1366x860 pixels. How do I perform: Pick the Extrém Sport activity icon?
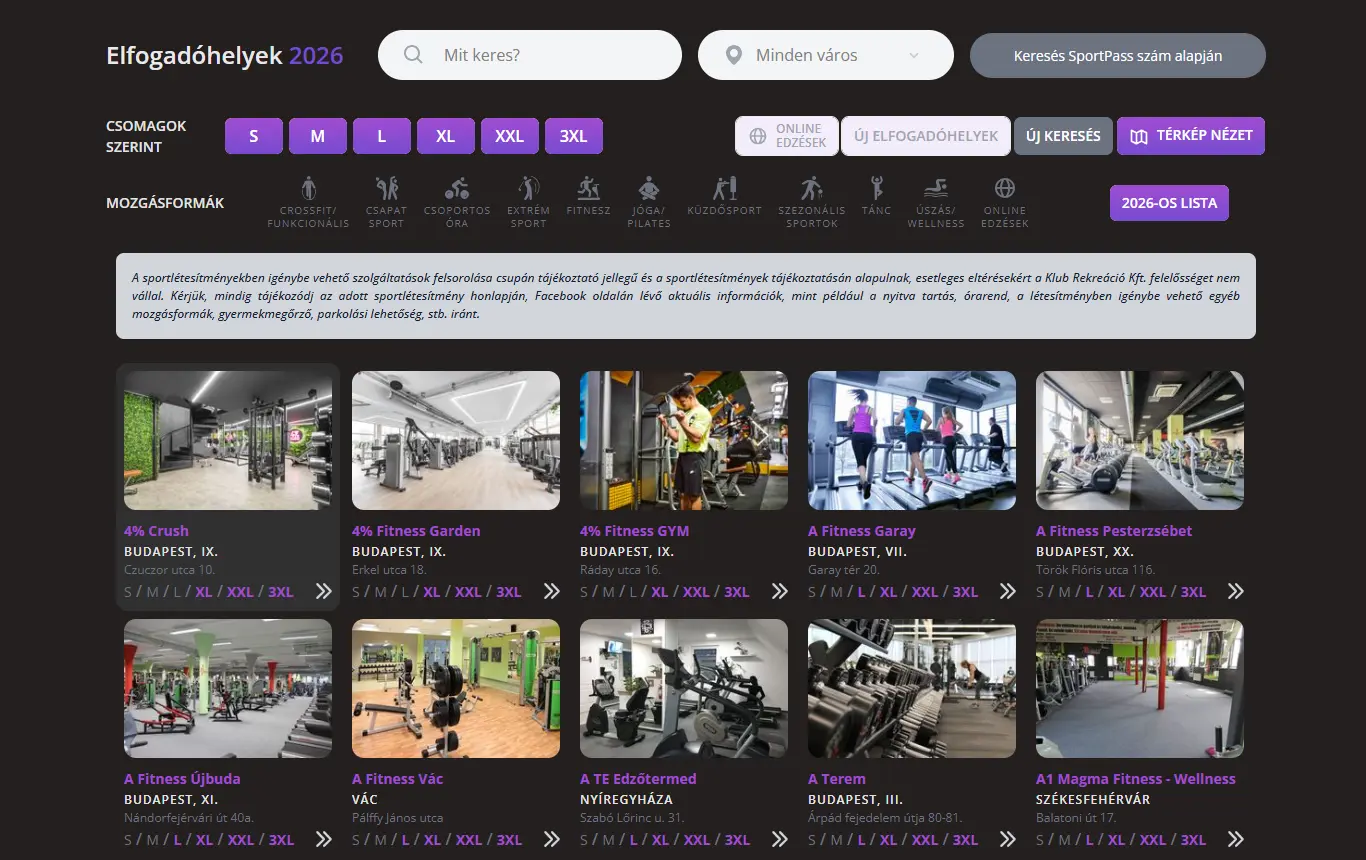pyautogui.click(x=528, y=188)
